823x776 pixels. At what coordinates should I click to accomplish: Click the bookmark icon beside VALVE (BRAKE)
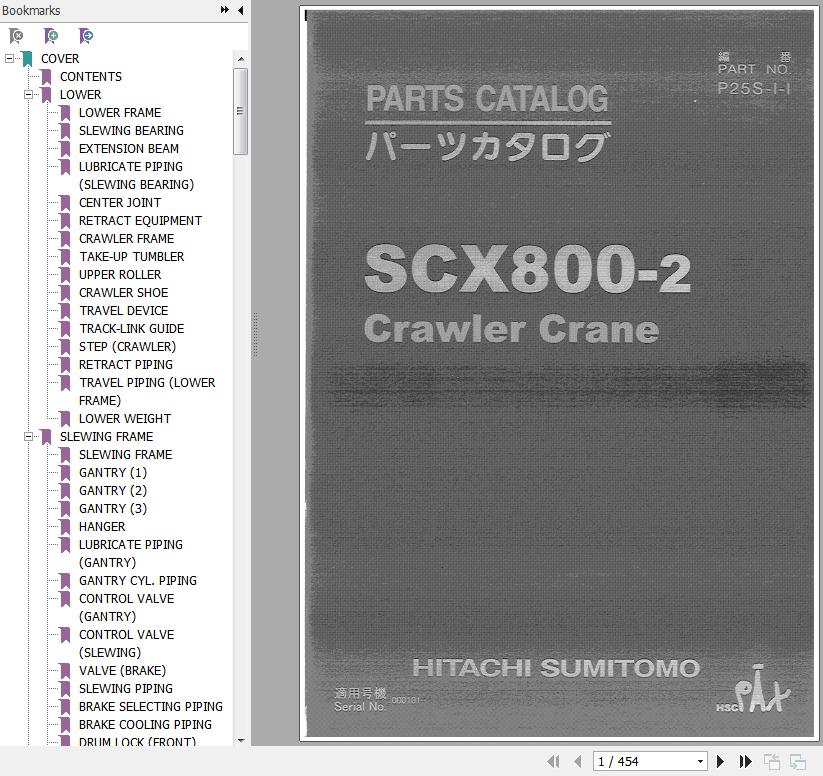tap(65, 671)
